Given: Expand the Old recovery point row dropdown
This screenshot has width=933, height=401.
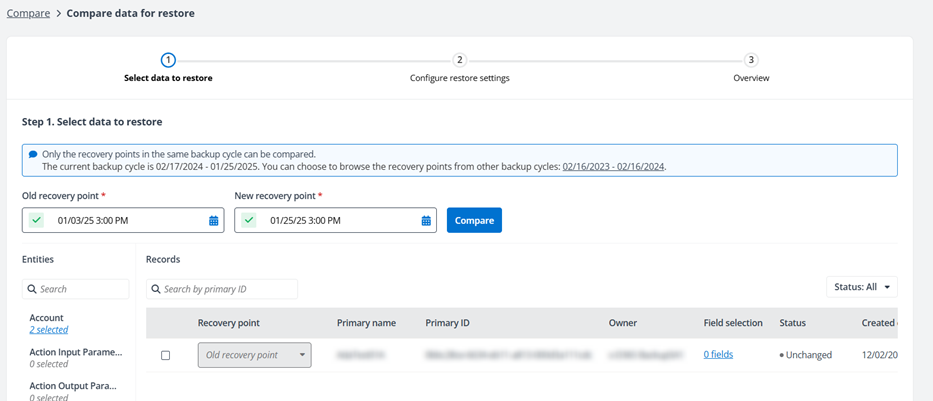Looking at the screenshot, I should (x=255, y=355).
